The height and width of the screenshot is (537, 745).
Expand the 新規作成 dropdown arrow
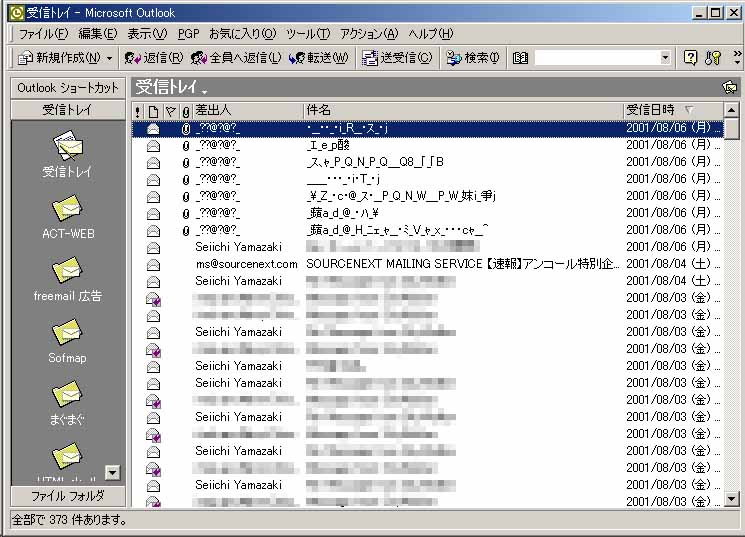pyautogui.click(x=109, y=58)
